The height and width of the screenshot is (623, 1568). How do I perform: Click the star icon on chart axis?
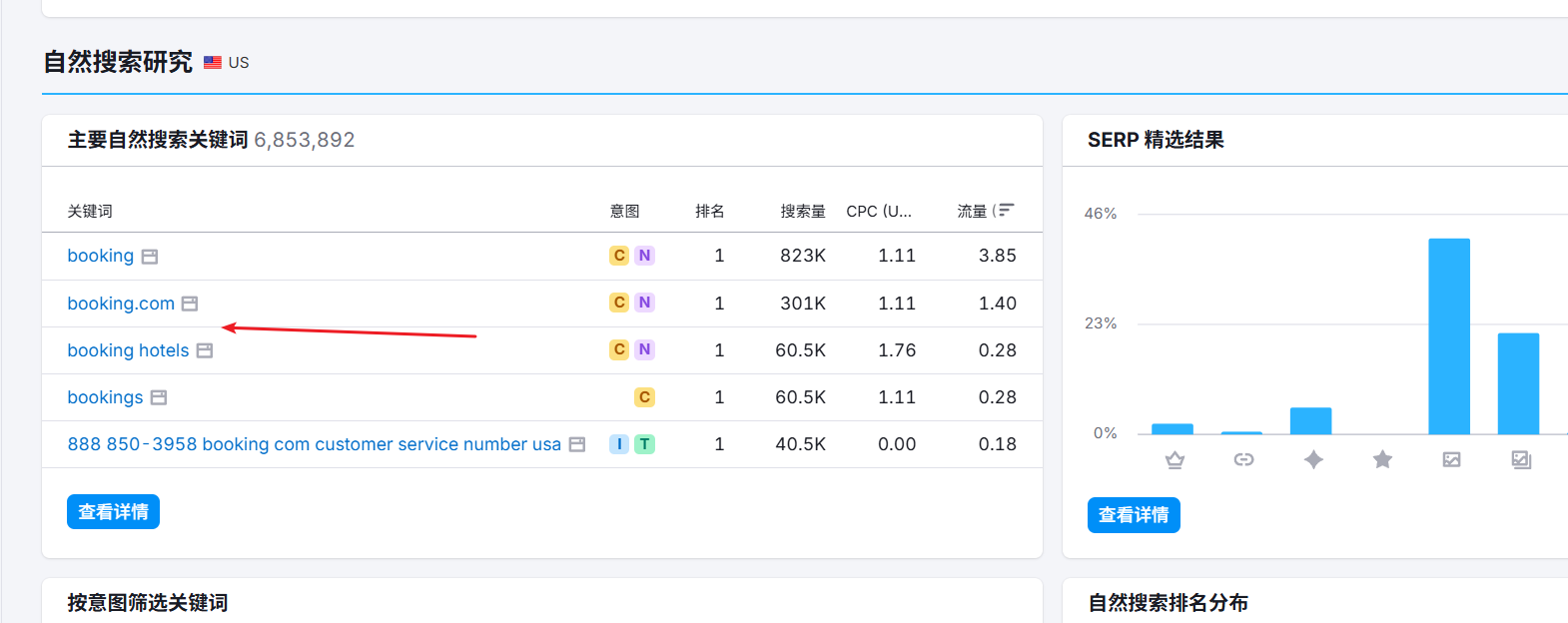pyautogui.click(x=1382, y=459)
